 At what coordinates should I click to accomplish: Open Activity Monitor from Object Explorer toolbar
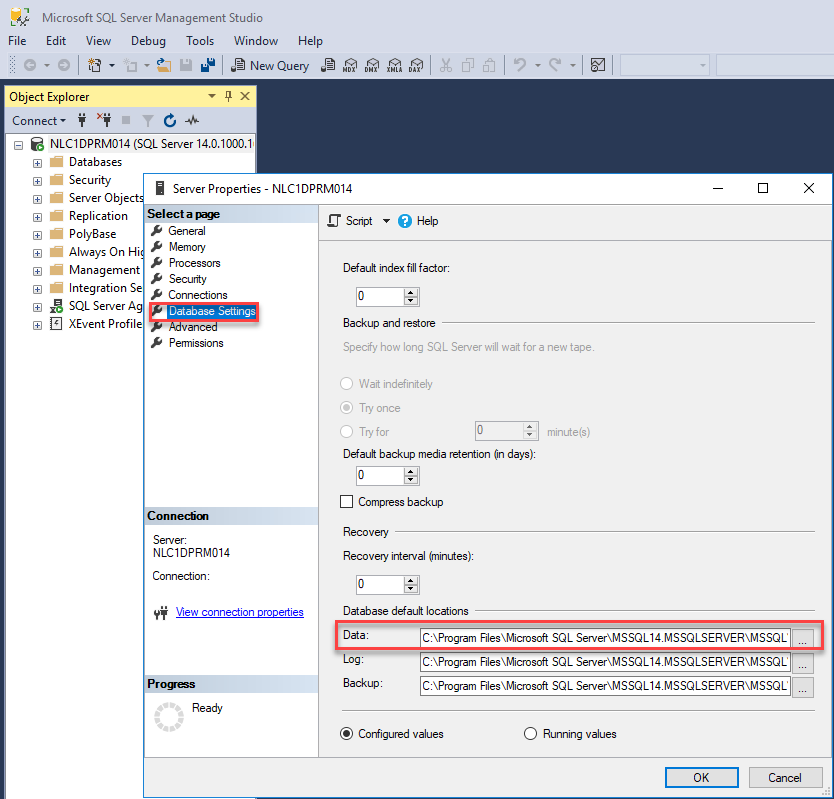point(192,120)
